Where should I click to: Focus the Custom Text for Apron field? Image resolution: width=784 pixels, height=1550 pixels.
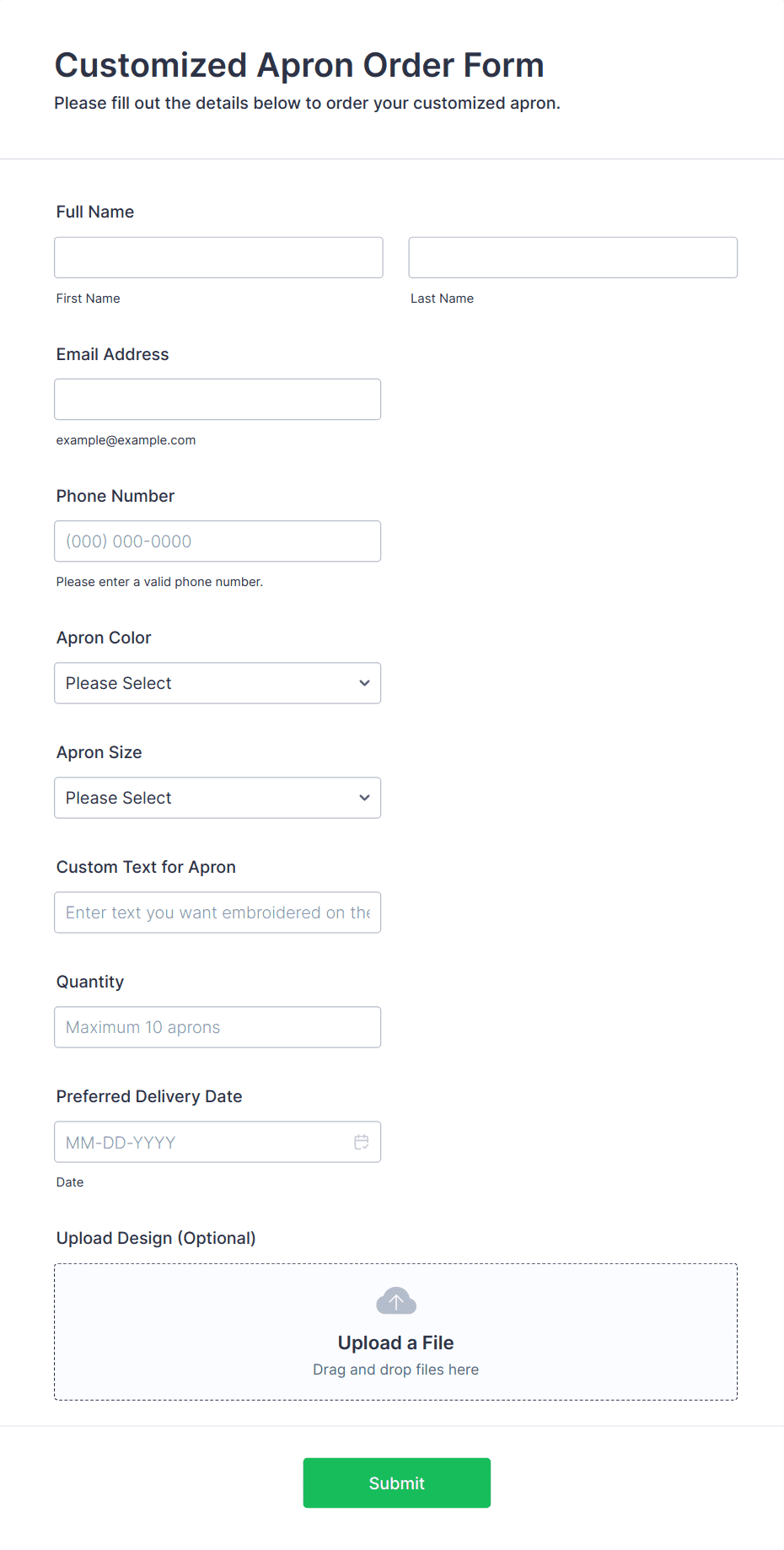pyautogui.click(x=217, y=912)
